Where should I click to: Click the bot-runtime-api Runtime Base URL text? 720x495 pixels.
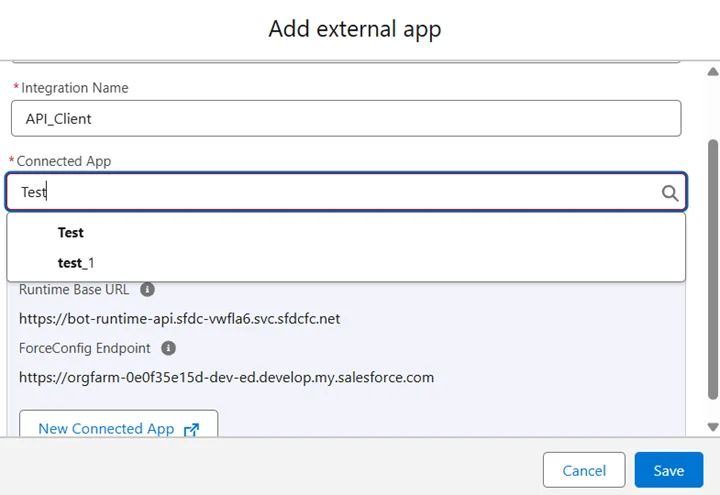click(x=180, y=319)
